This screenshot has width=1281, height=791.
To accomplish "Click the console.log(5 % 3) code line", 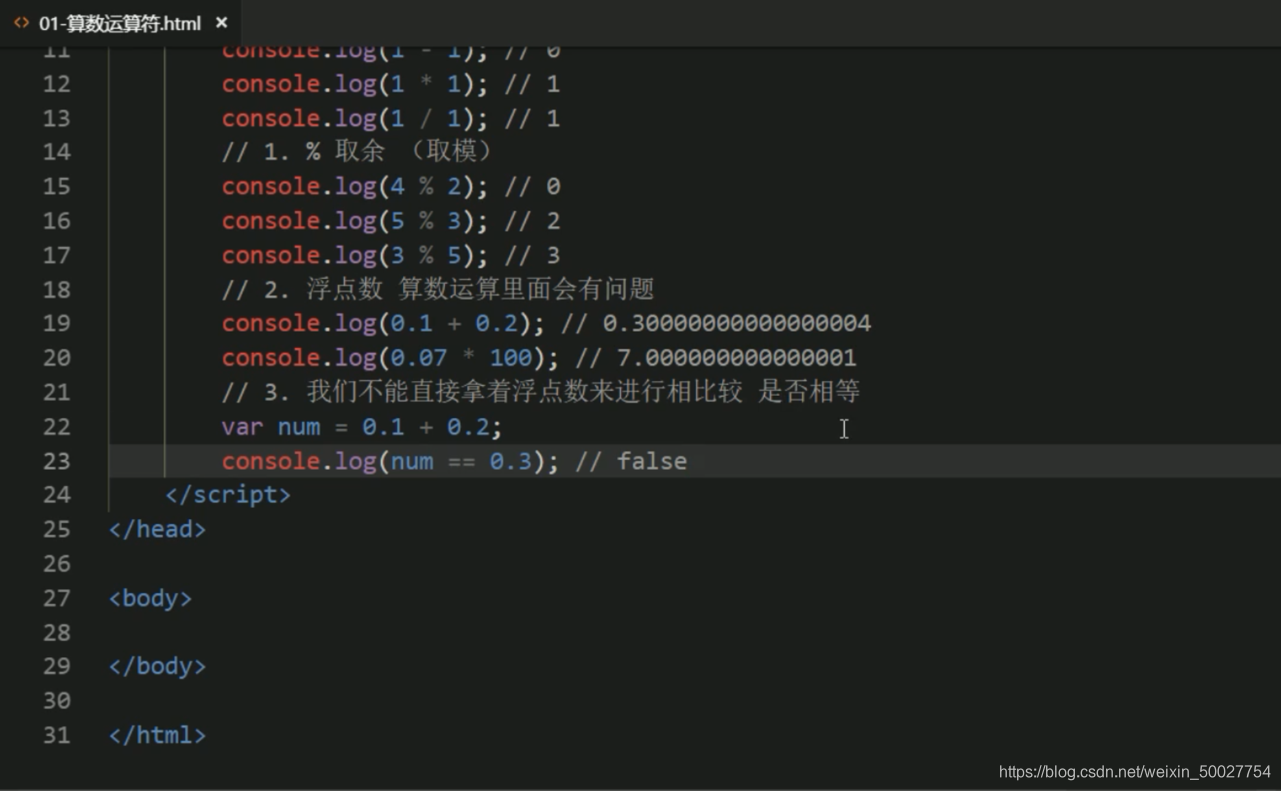I will 391,221.
